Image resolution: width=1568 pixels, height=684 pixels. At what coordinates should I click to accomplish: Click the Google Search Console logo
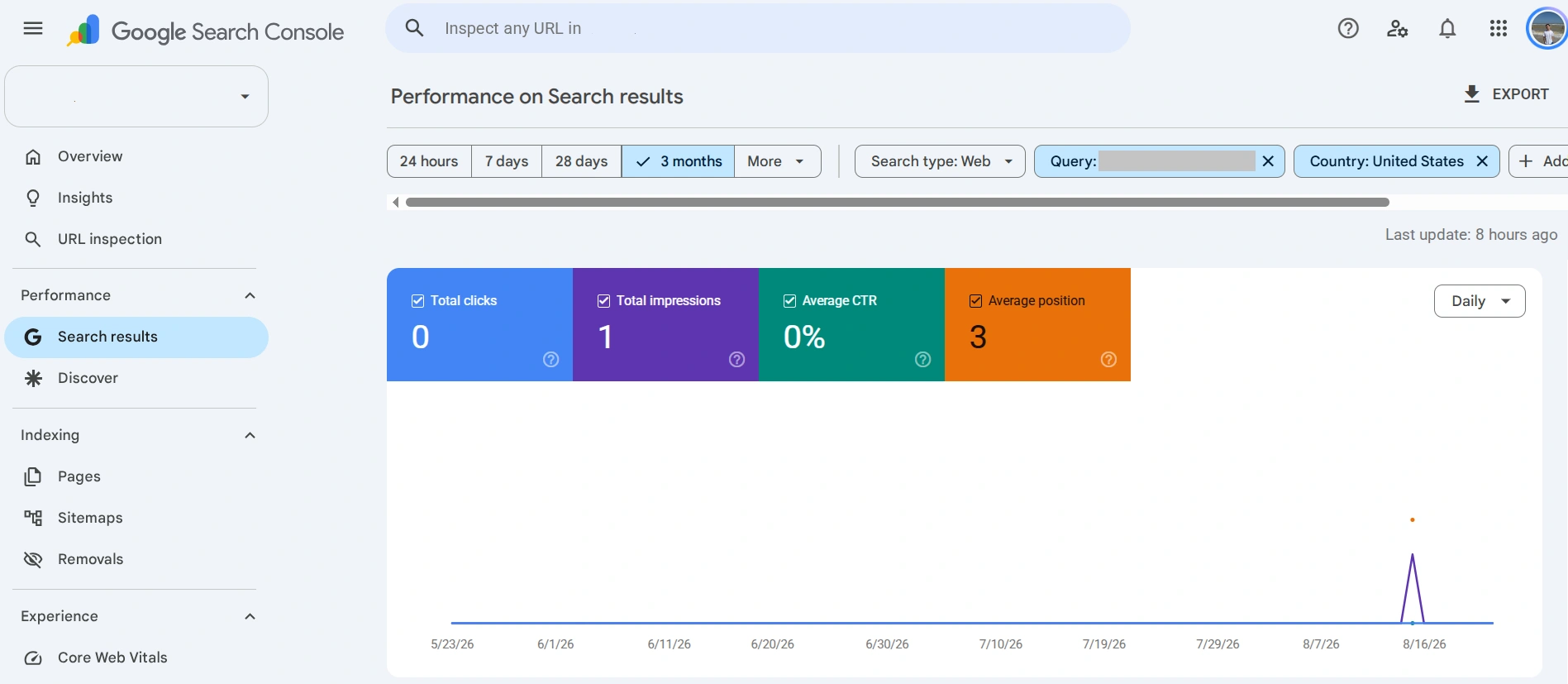click(x=205, y=31)
